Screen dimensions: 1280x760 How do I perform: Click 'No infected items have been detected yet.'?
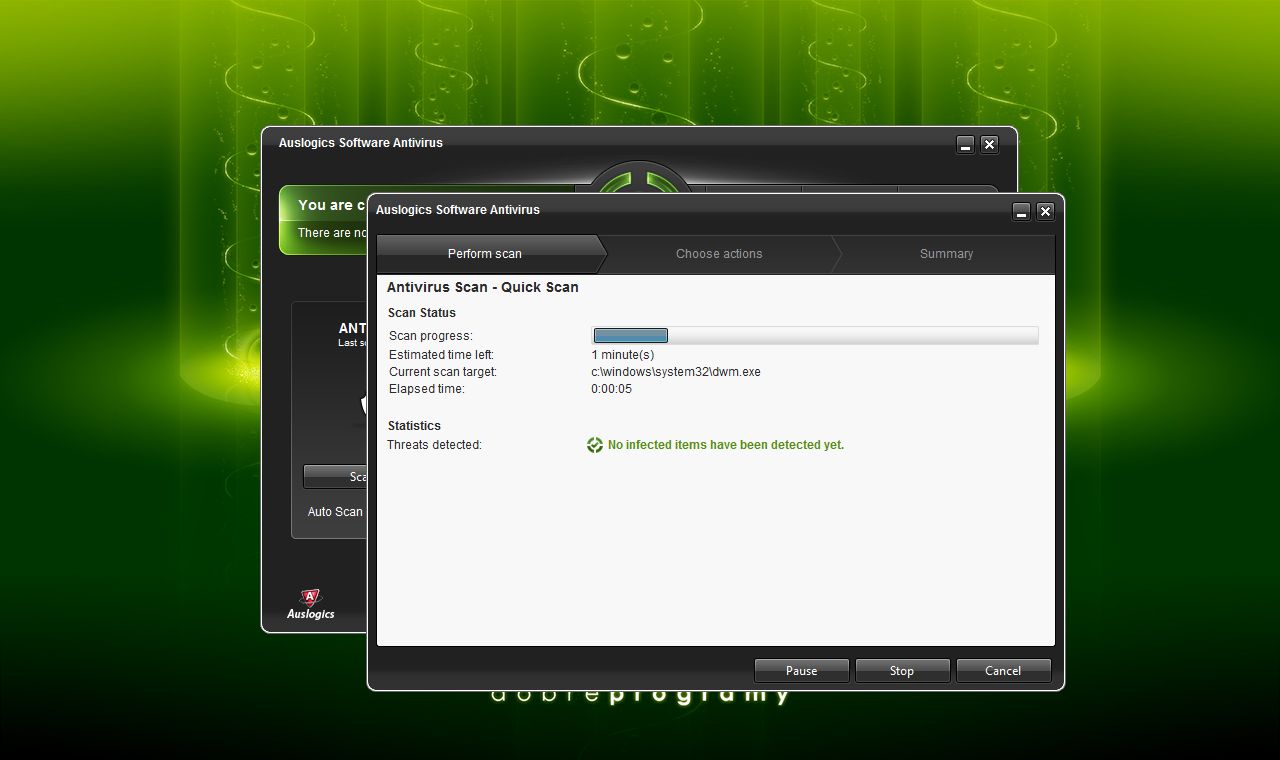(x=726, y=445)
